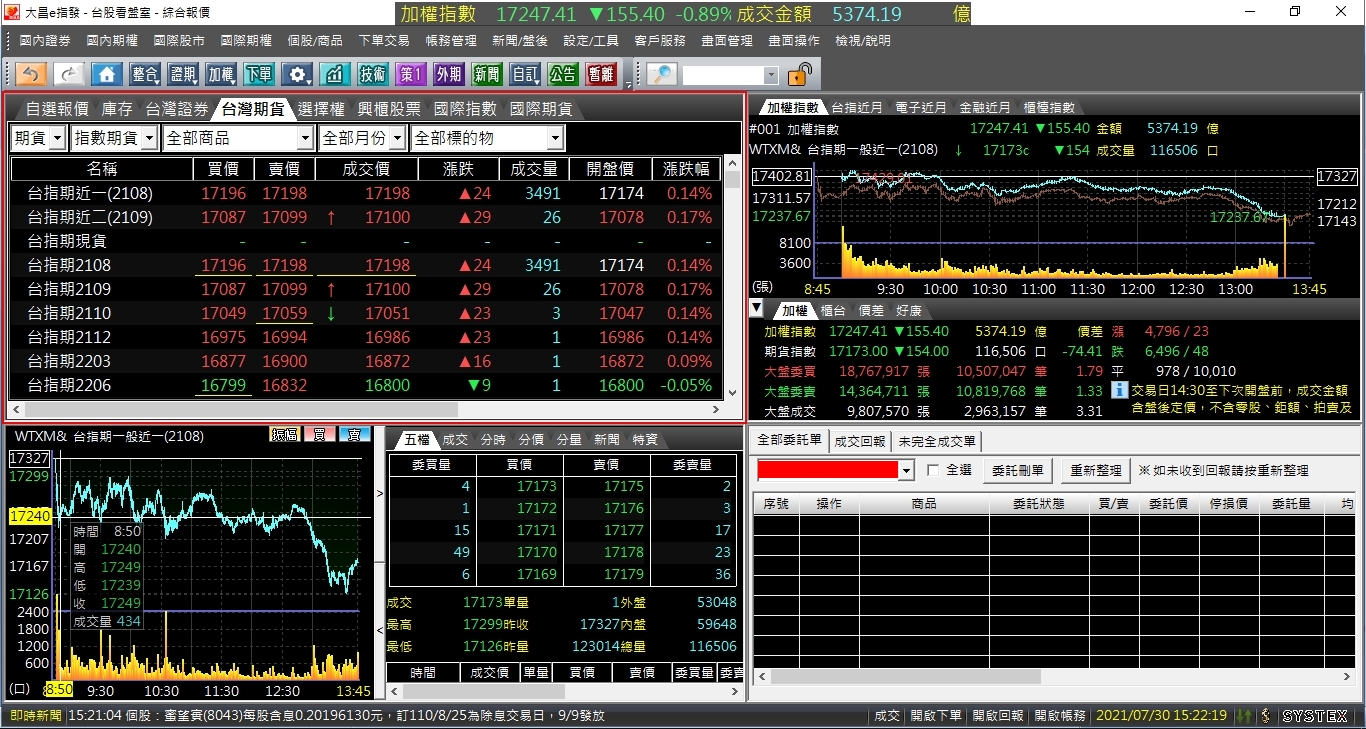Viewport: 1366px width, 729px height.
Task: Click the chart analysis toolbar icon
Action: pyautogui.click(x=335, y=74)
